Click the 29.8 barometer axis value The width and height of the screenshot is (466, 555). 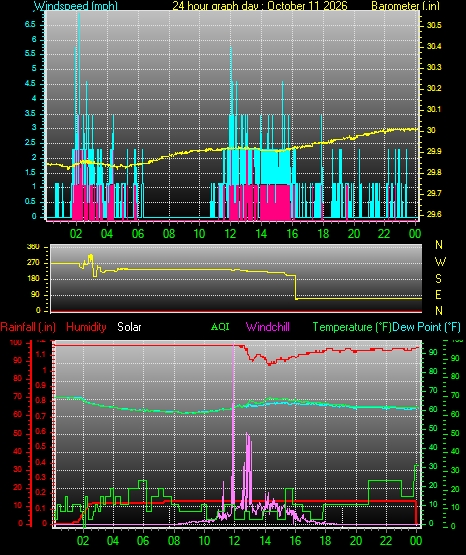434,172
